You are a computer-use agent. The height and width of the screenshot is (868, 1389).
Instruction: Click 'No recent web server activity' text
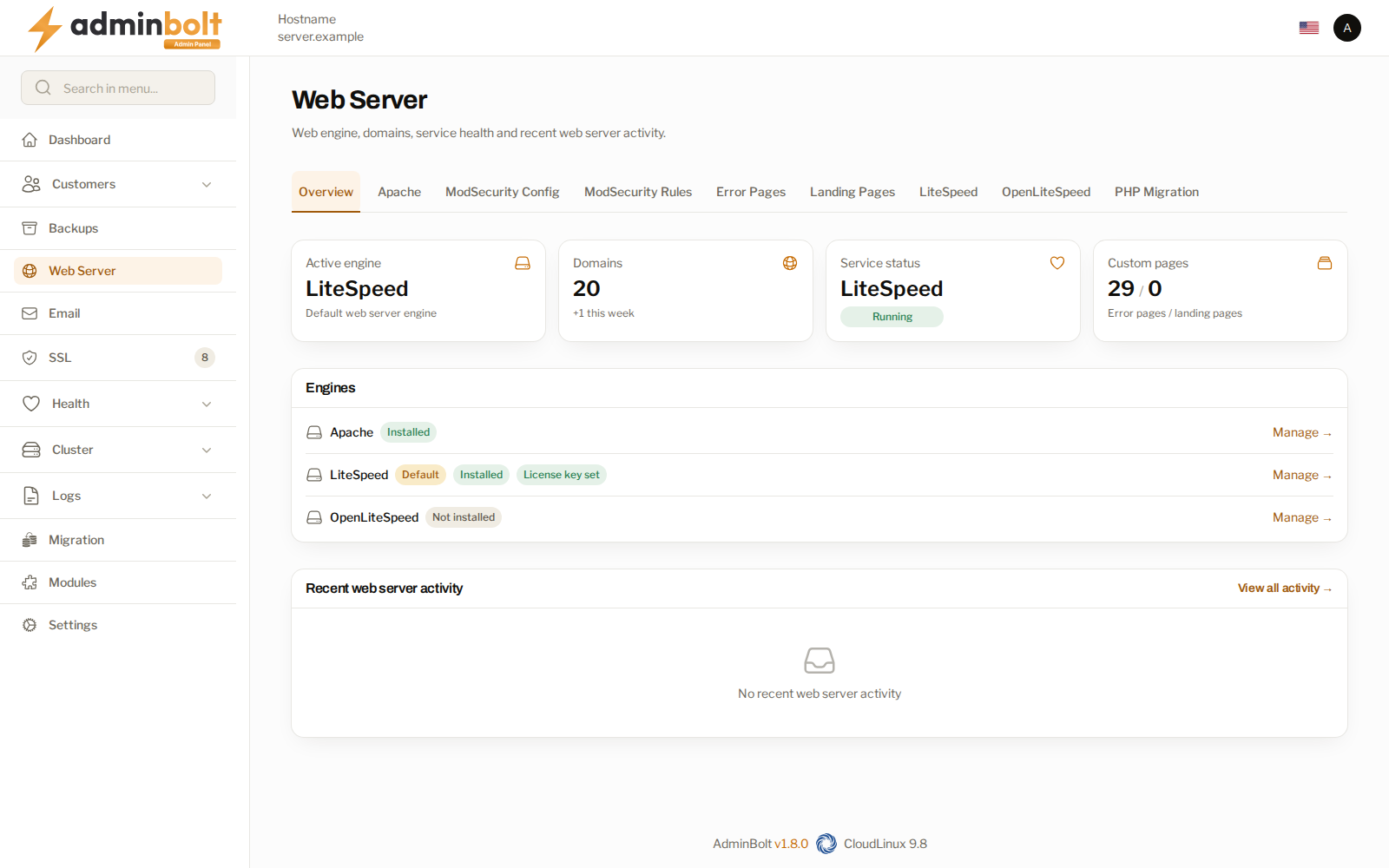coord(820,694)
